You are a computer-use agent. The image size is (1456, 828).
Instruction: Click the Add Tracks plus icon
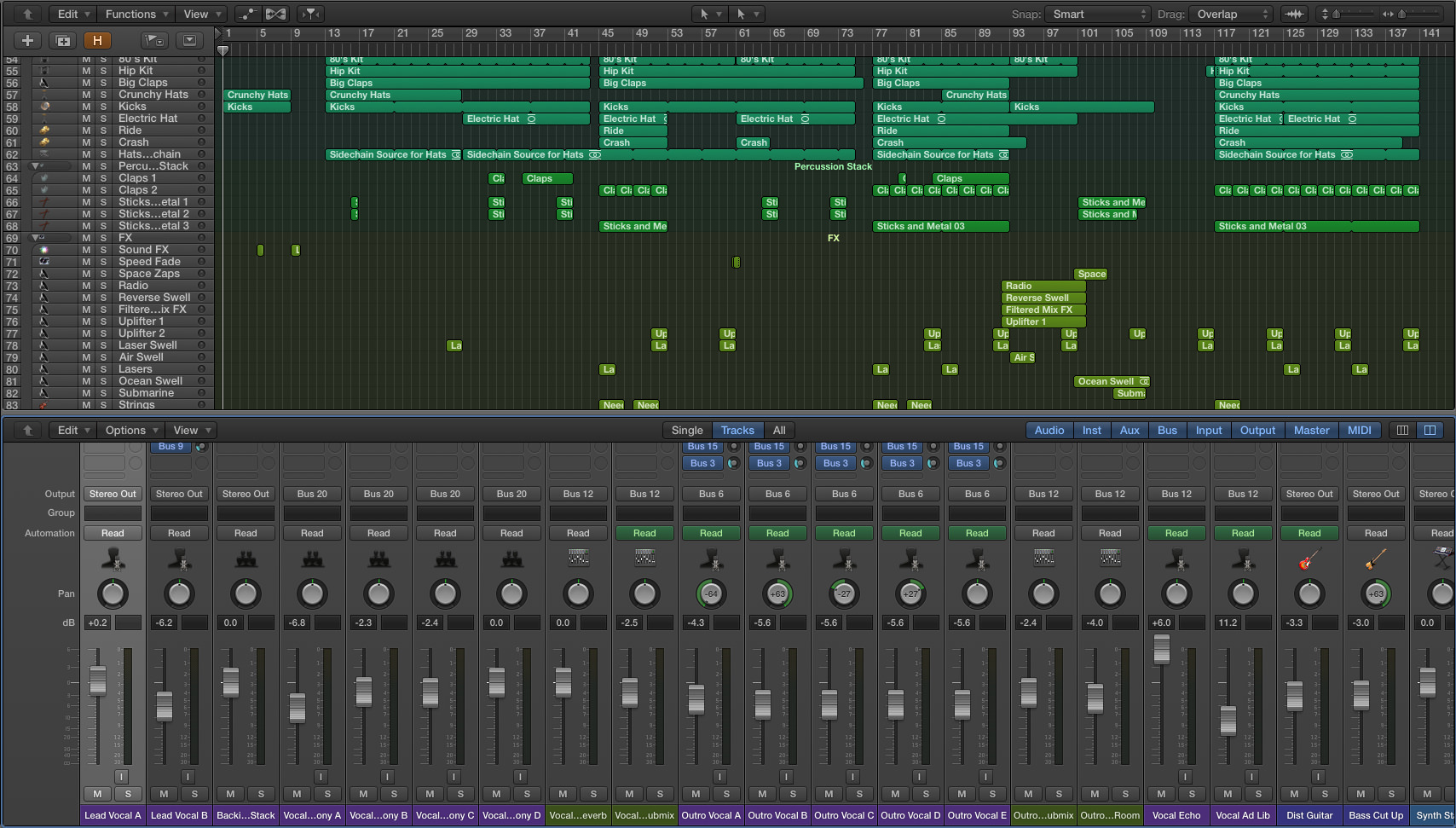[26, 40]
